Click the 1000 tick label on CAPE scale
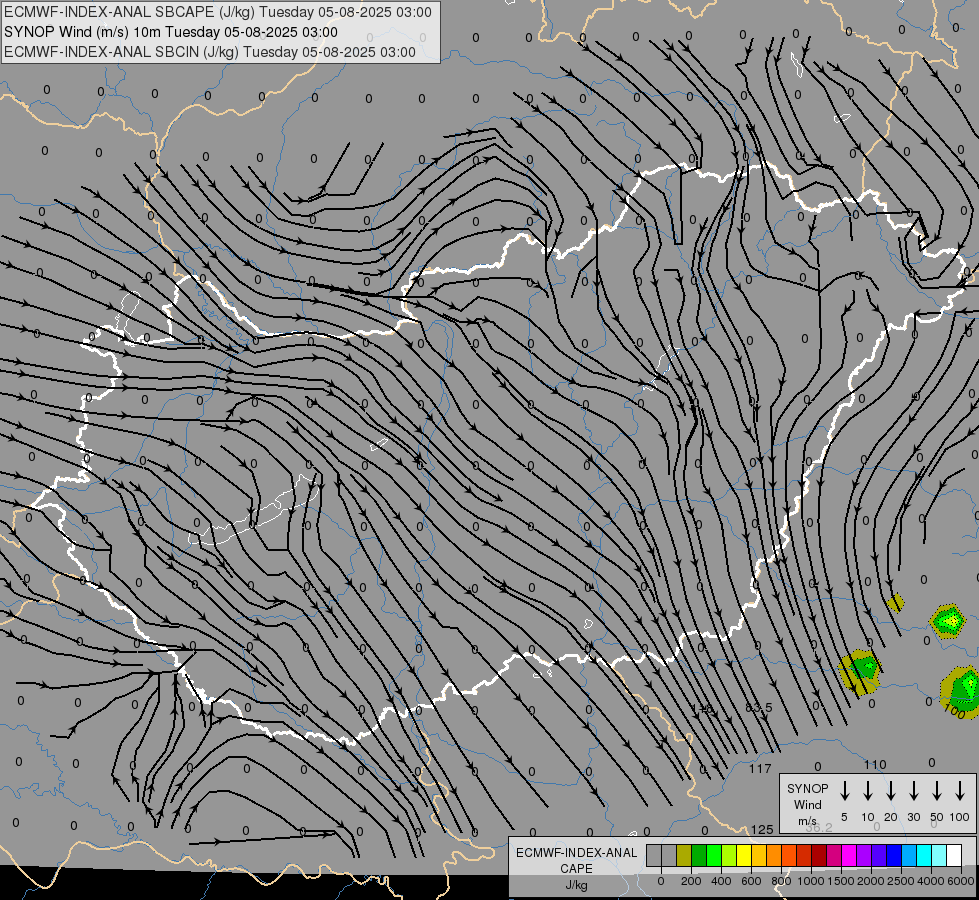Screen dimensions: 979x900 pos(811,881)
